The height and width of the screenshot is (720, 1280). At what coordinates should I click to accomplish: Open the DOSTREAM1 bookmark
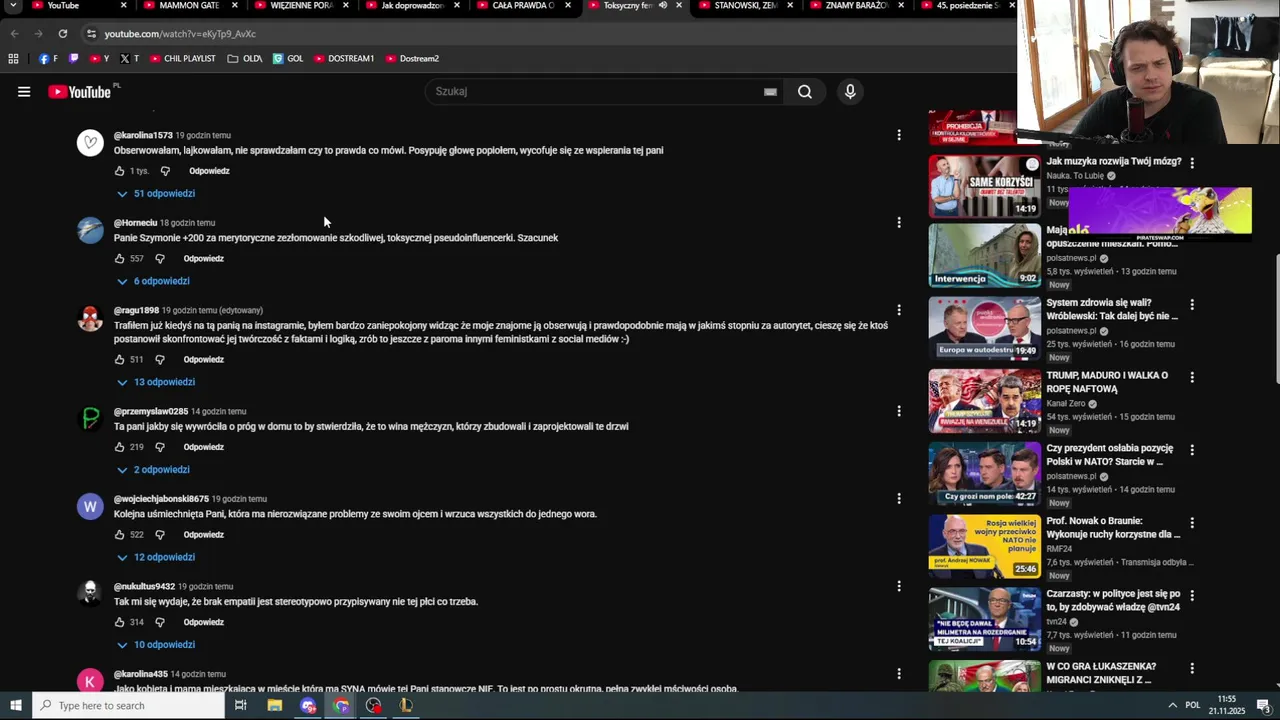coord(344,59)
